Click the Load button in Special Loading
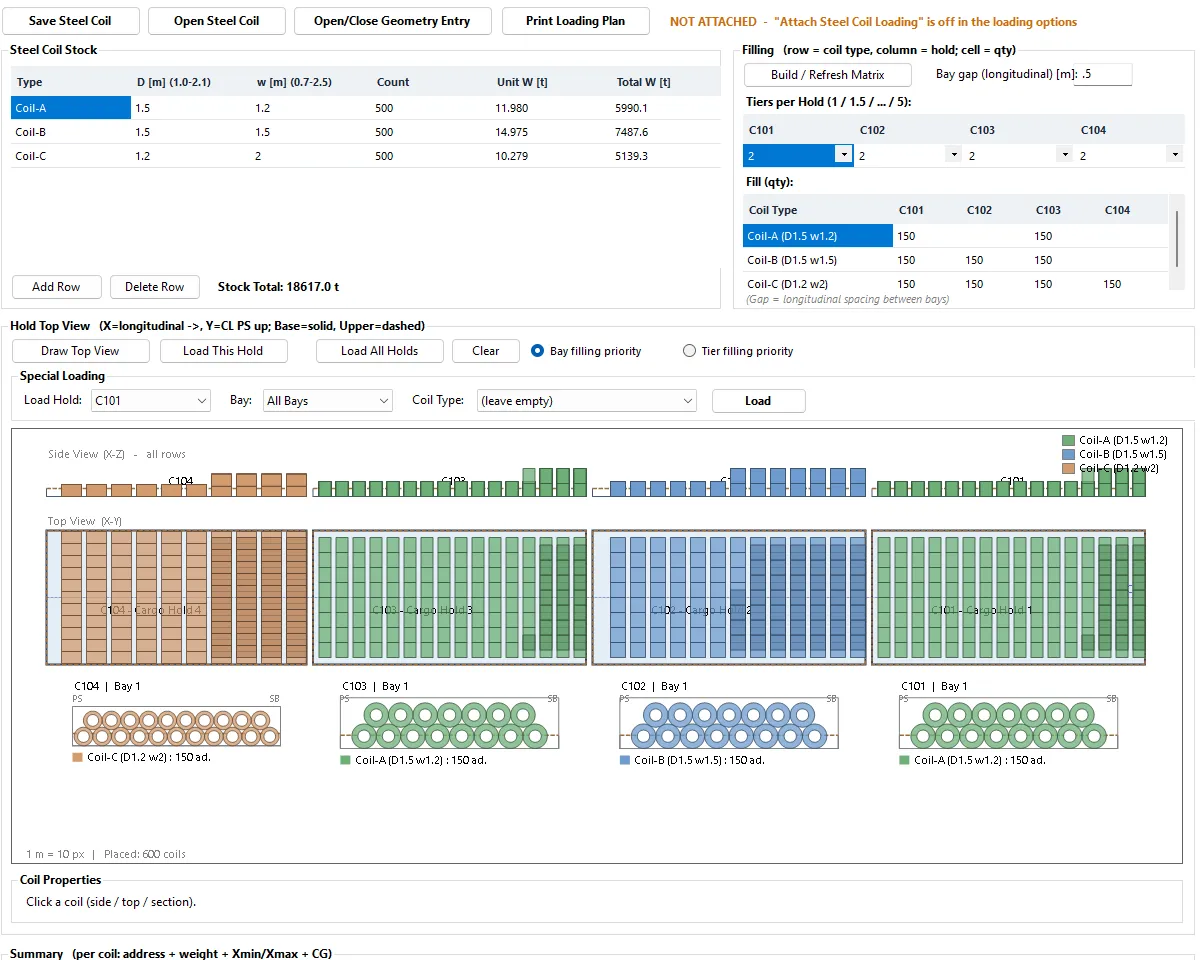 758,401
